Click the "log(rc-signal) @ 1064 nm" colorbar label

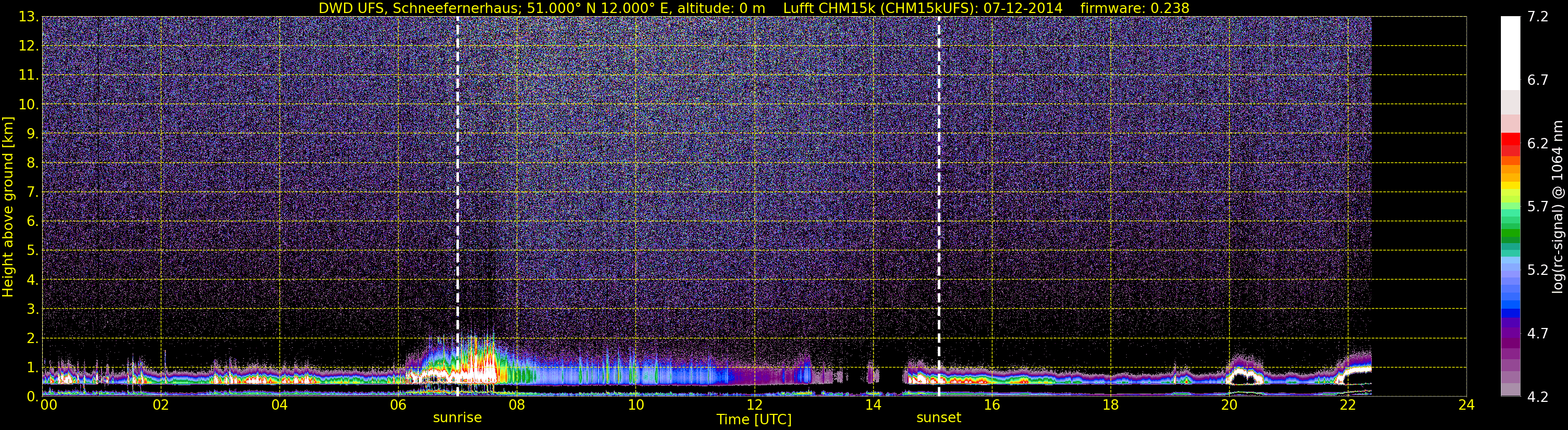coord(1557,207)
